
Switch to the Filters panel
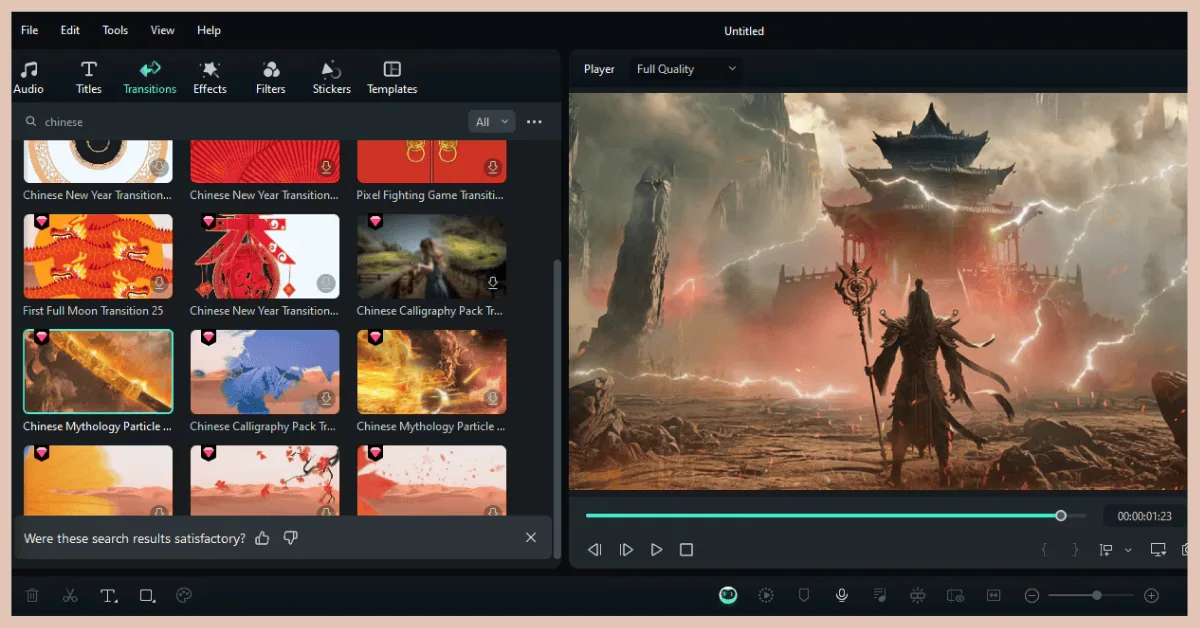pyautogui.click(x=270, y=76)
